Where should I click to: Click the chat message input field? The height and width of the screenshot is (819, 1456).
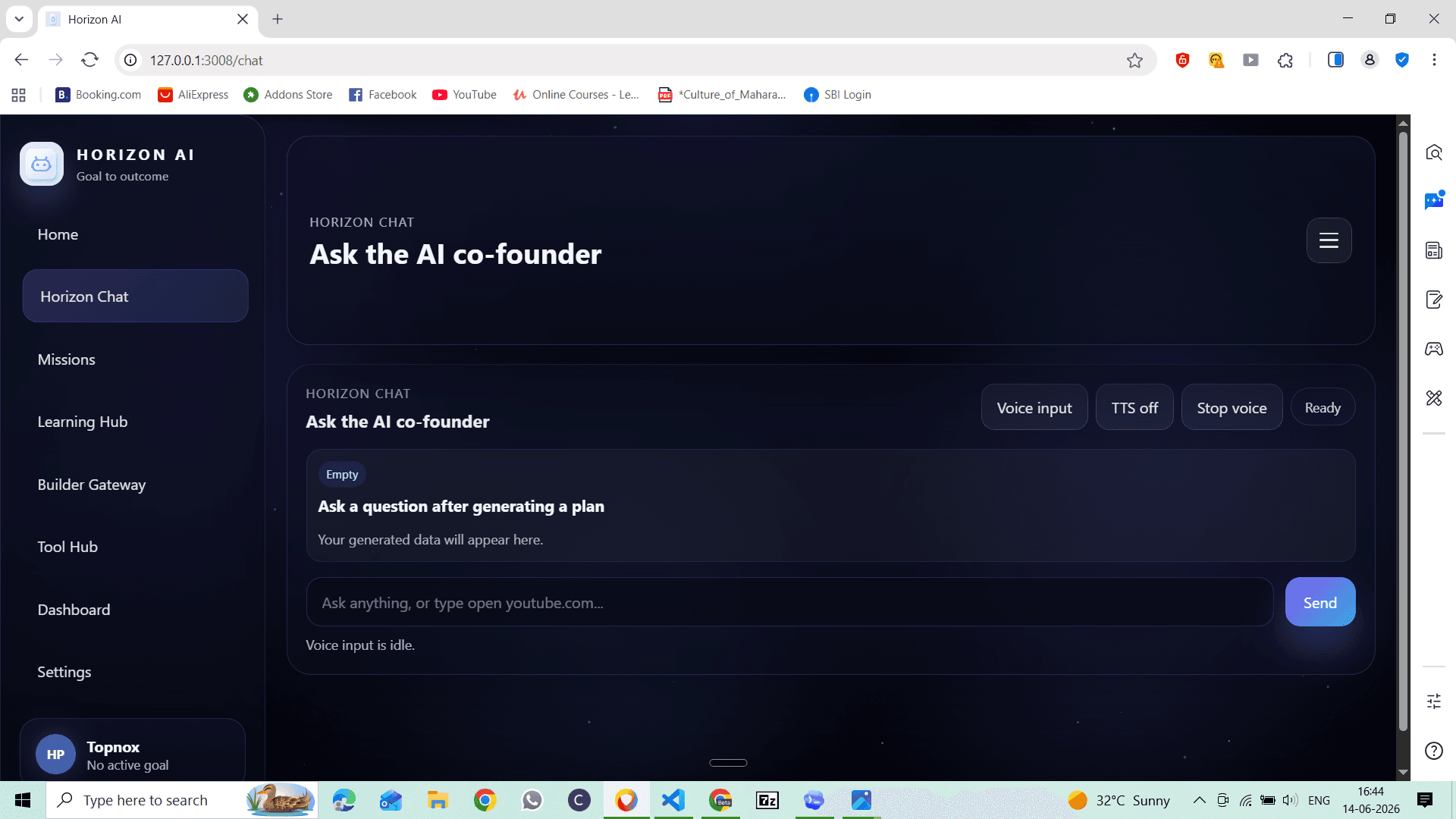(x=789, y=602)
